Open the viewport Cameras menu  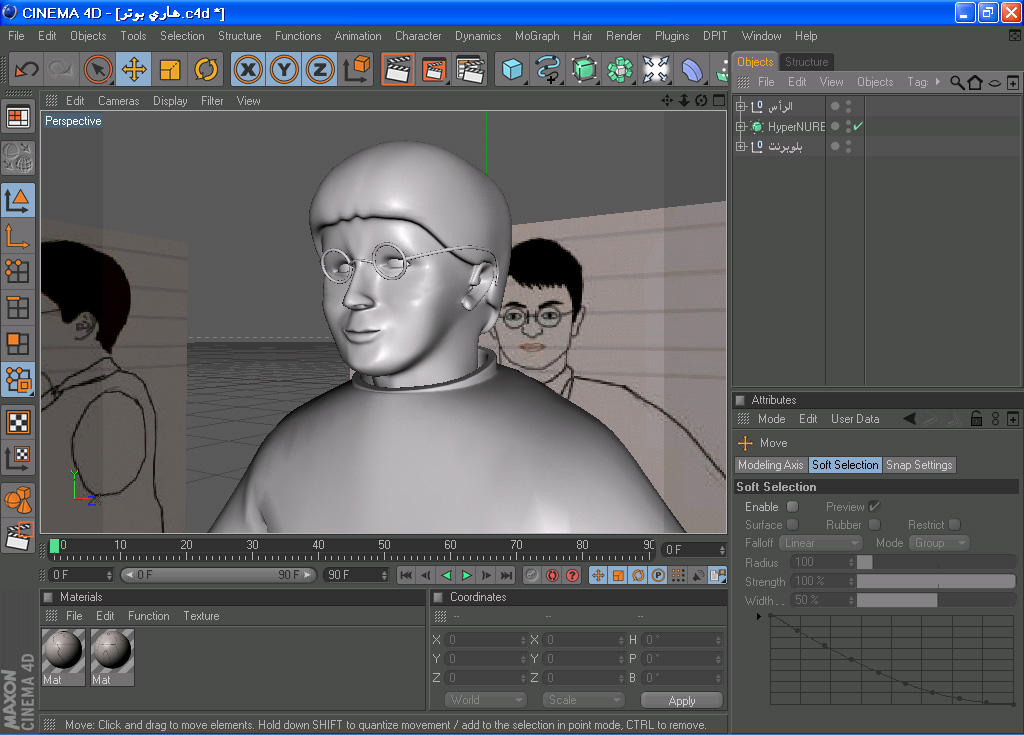pos(119,101)
